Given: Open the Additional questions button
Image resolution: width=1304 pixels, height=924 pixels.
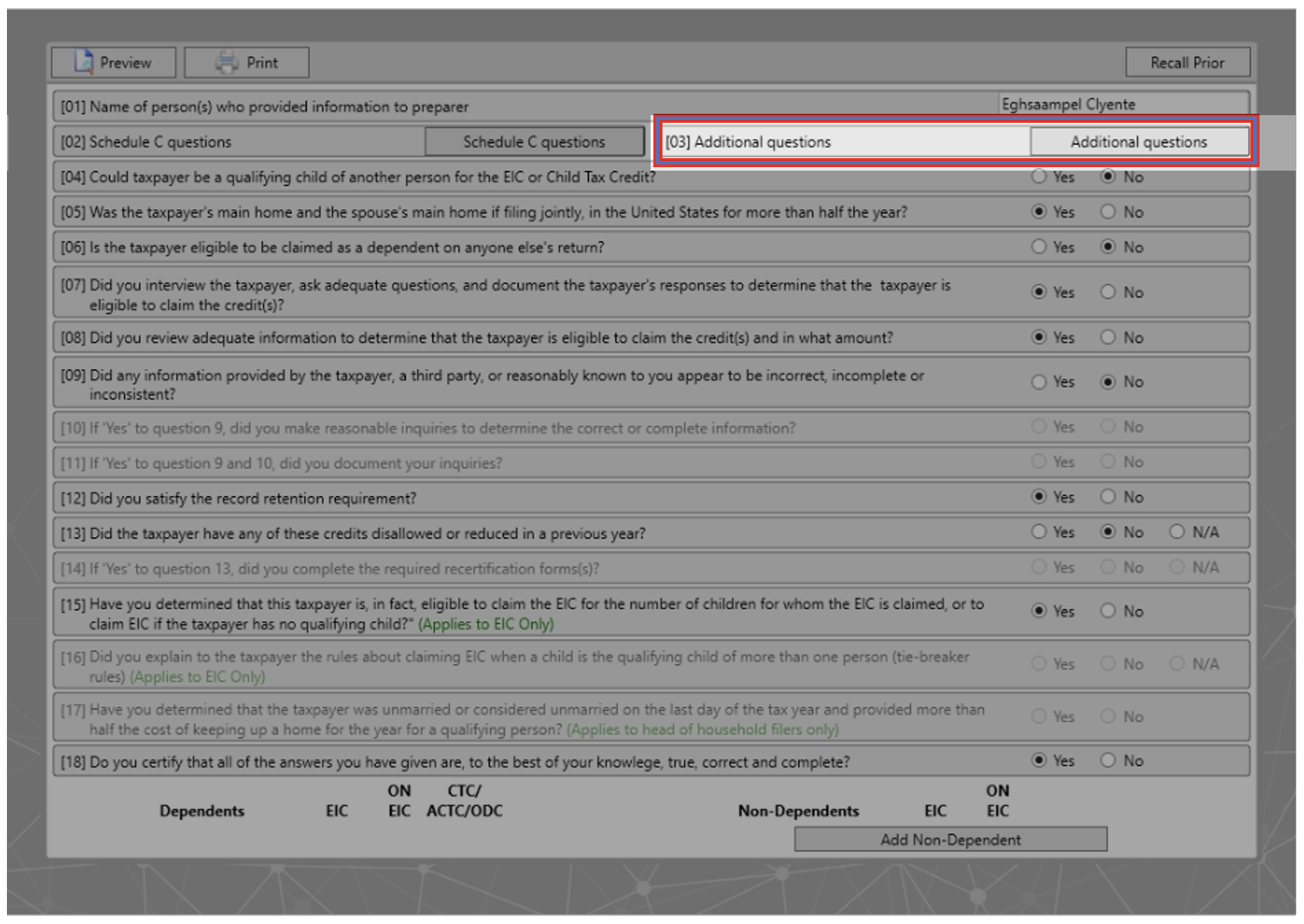Looking at the screenshot, I should pos(1139,142).
